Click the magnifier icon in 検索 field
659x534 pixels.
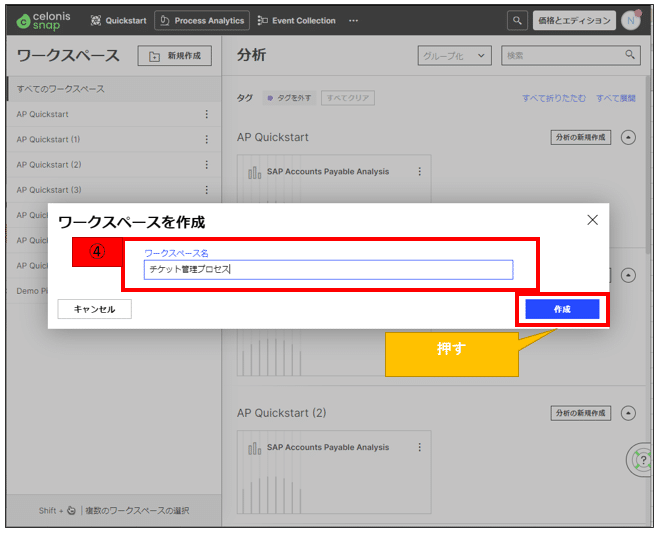click(630, 55)
